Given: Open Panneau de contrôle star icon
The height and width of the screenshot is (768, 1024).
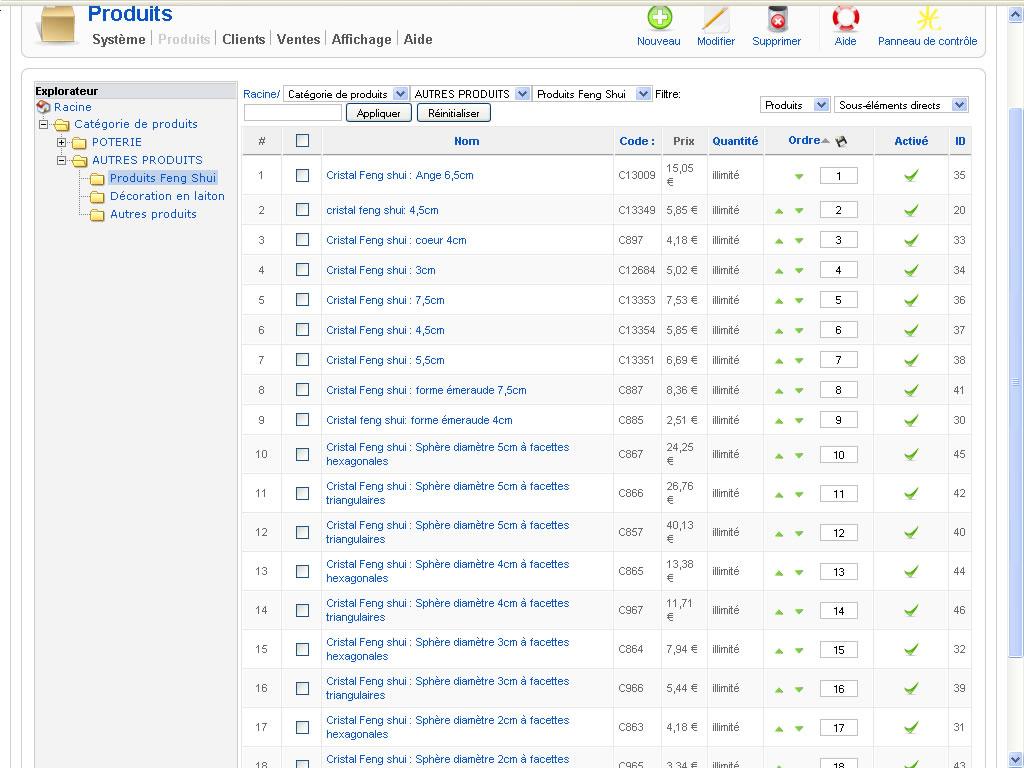Looking at the screenshot, I should [927, 18].
